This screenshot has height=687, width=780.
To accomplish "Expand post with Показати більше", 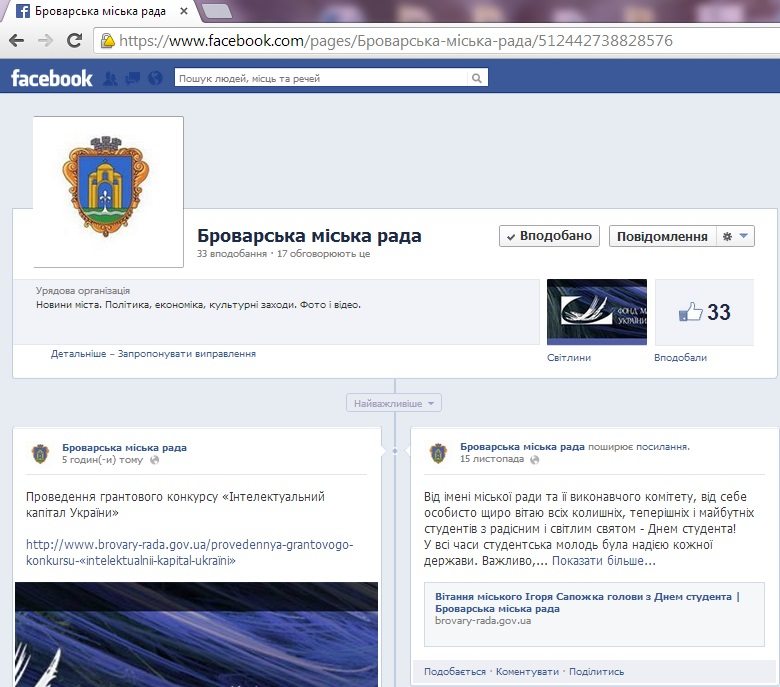I will point(603,561).
